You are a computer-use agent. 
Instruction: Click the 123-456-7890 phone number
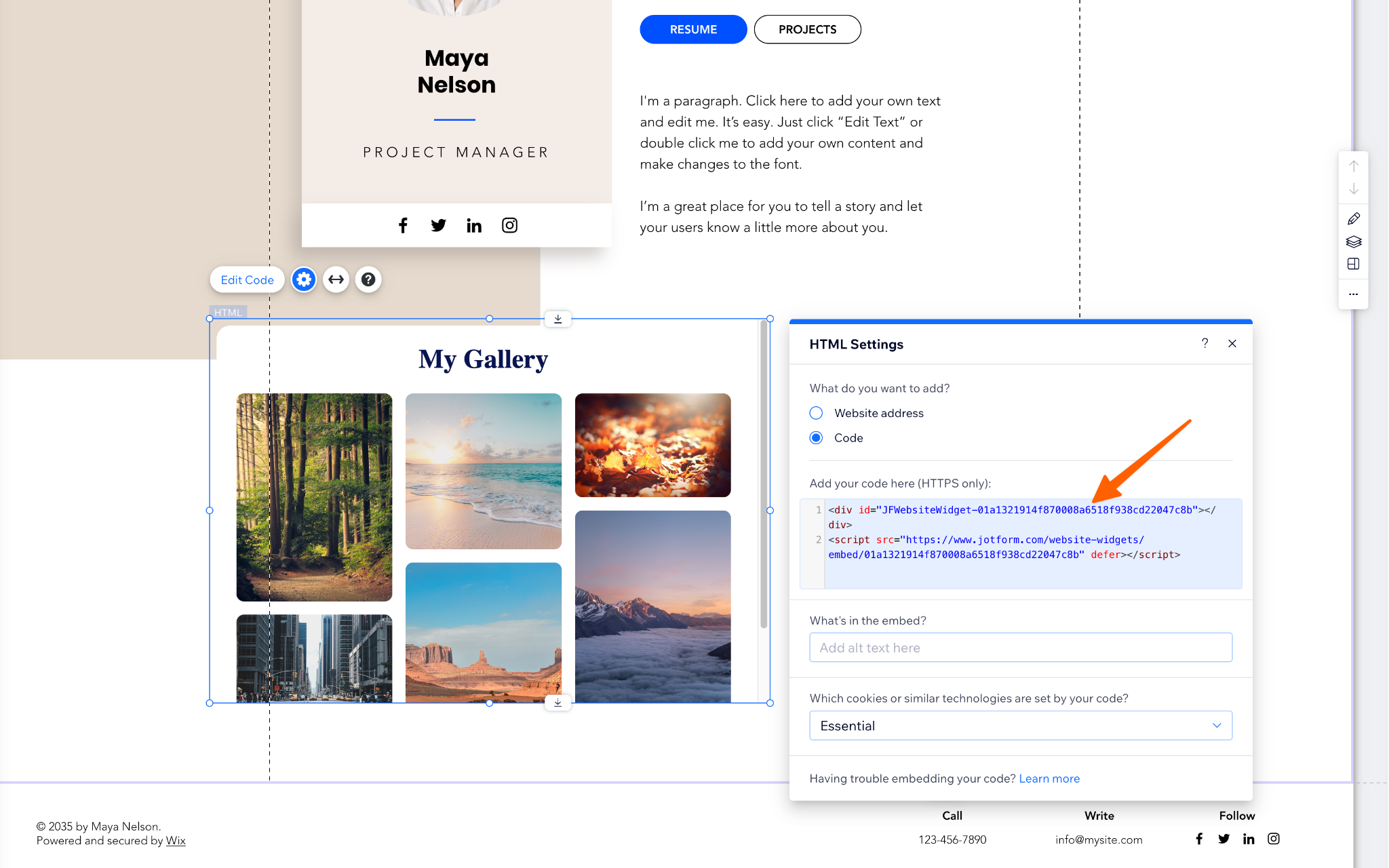coord(952,840)
